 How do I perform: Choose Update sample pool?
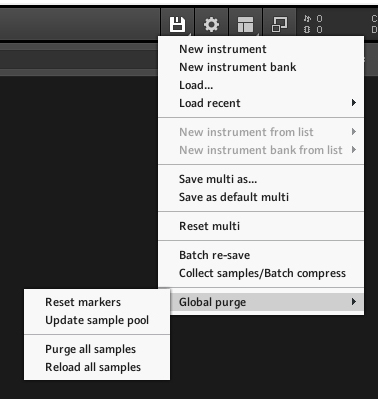click(97, 320)
